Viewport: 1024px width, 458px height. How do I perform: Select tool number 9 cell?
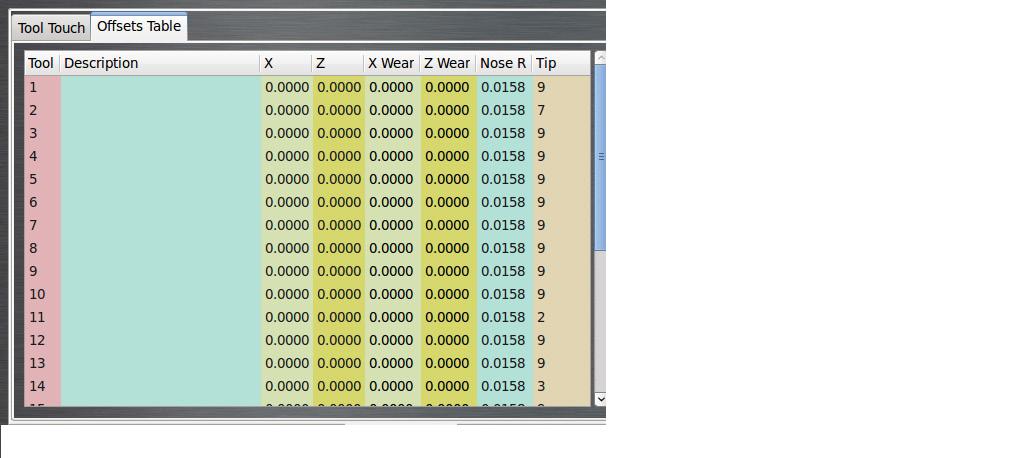tap(42, 271)
